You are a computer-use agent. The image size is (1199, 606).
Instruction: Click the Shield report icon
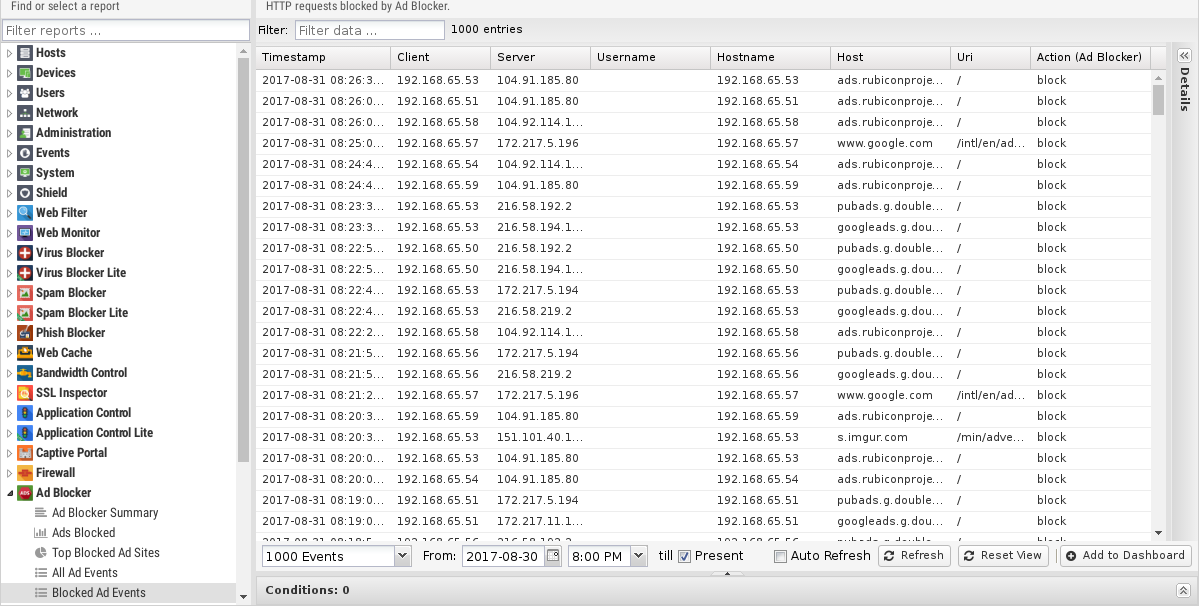click(x=25, y=193)
